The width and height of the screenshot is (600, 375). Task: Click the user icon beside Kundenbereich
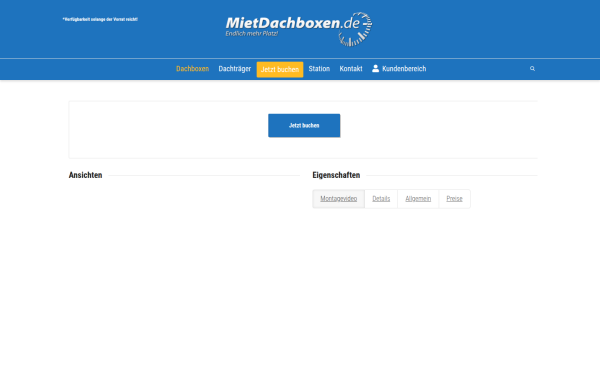pos(375,68)
